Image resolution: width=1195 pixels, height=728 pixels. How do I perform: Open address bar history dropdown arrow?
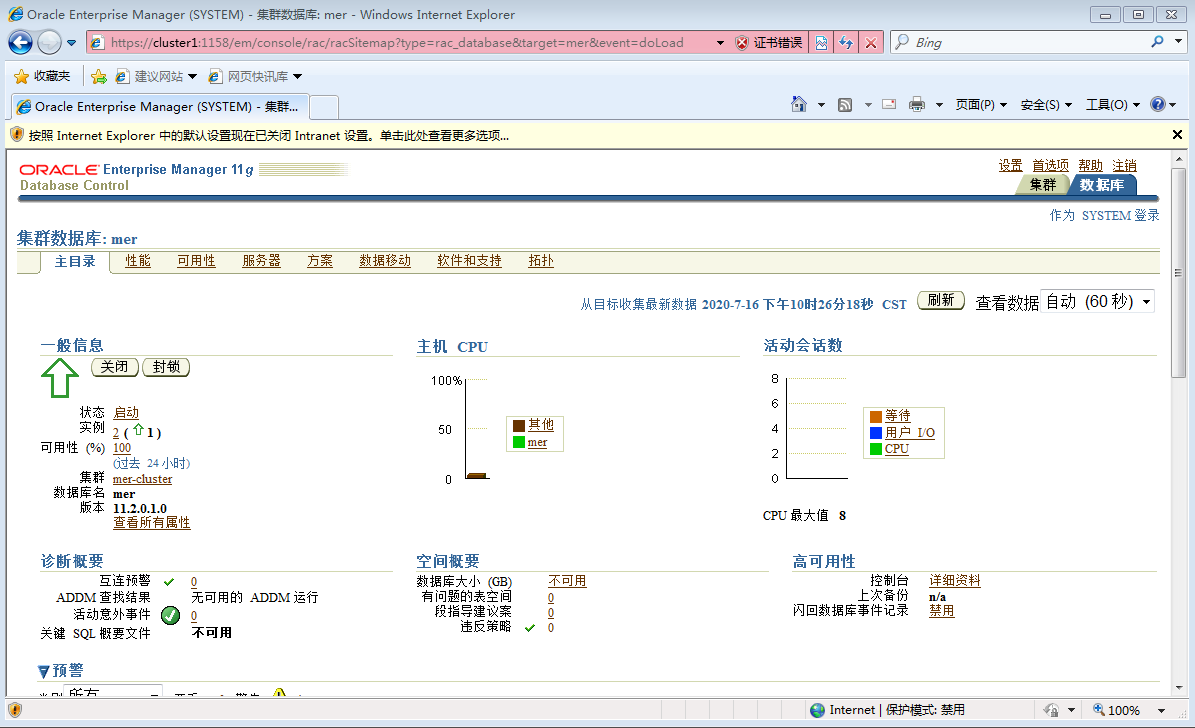720,43
